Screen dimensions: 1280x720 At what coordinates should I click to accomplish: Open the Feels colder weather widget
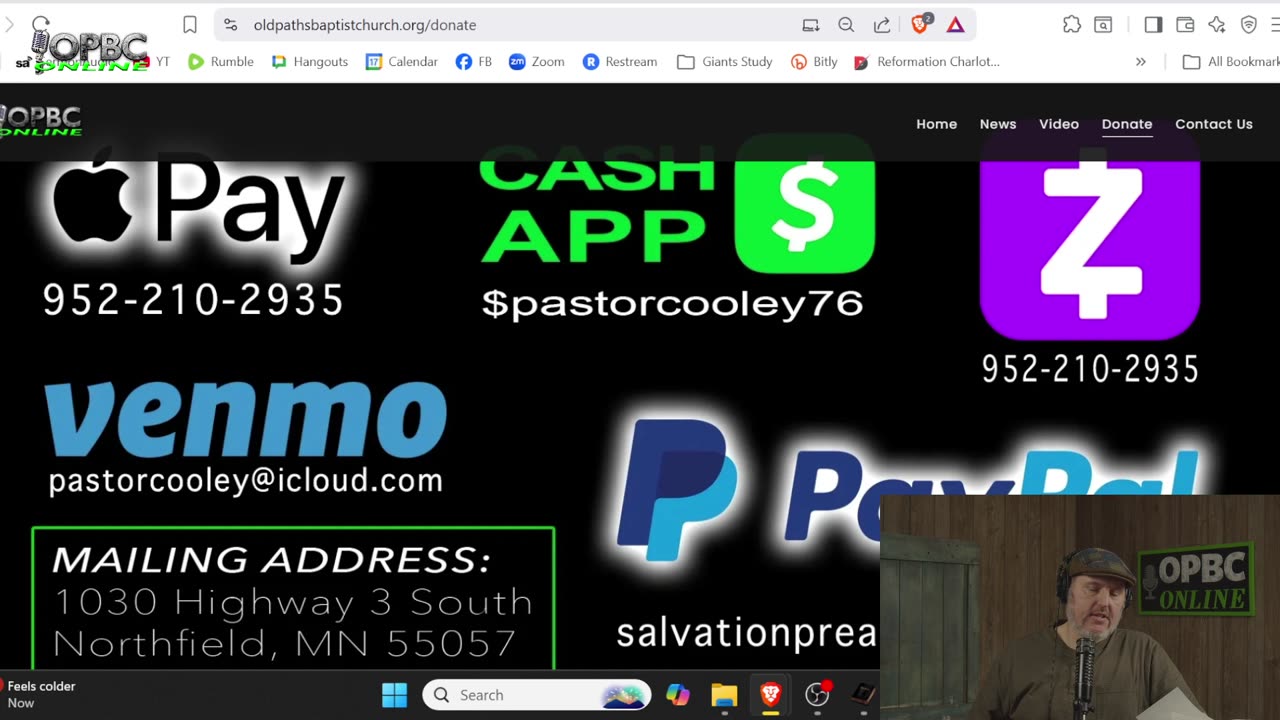click(40, 695)
